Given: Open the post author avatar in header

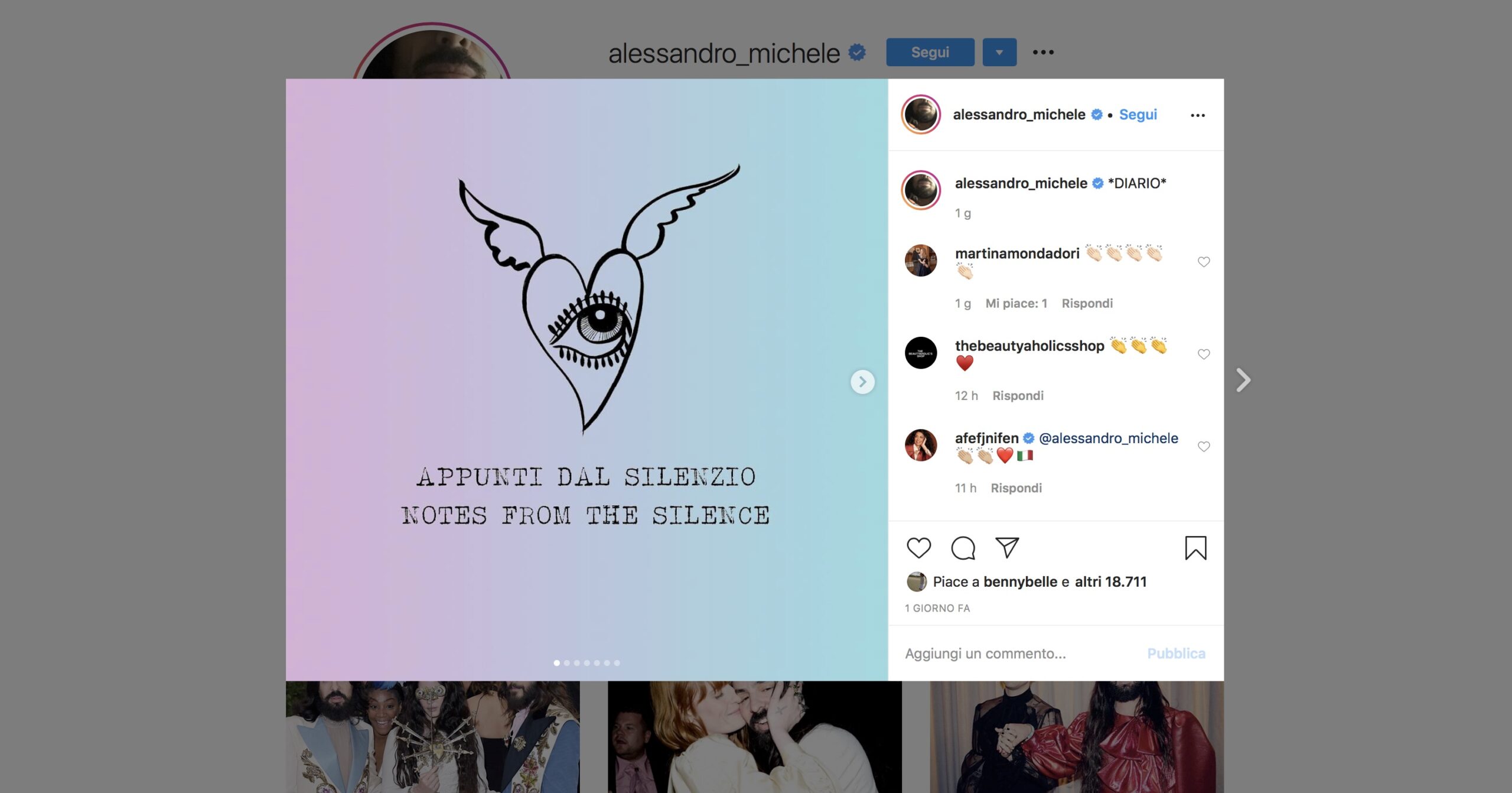Looking at the screenshot, I should click(921, 114).
